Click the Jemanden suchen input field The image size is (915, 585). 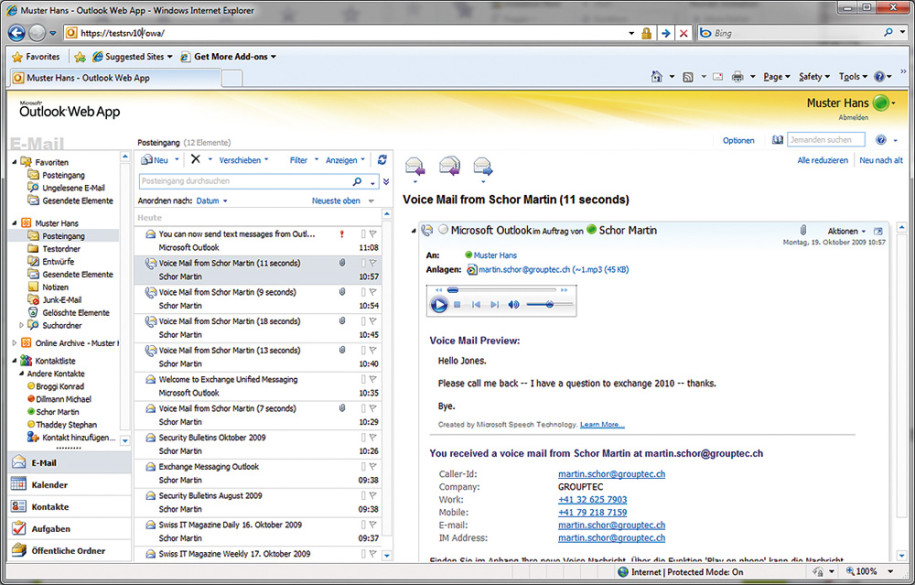pyautogui.click(x=826, y=140)
